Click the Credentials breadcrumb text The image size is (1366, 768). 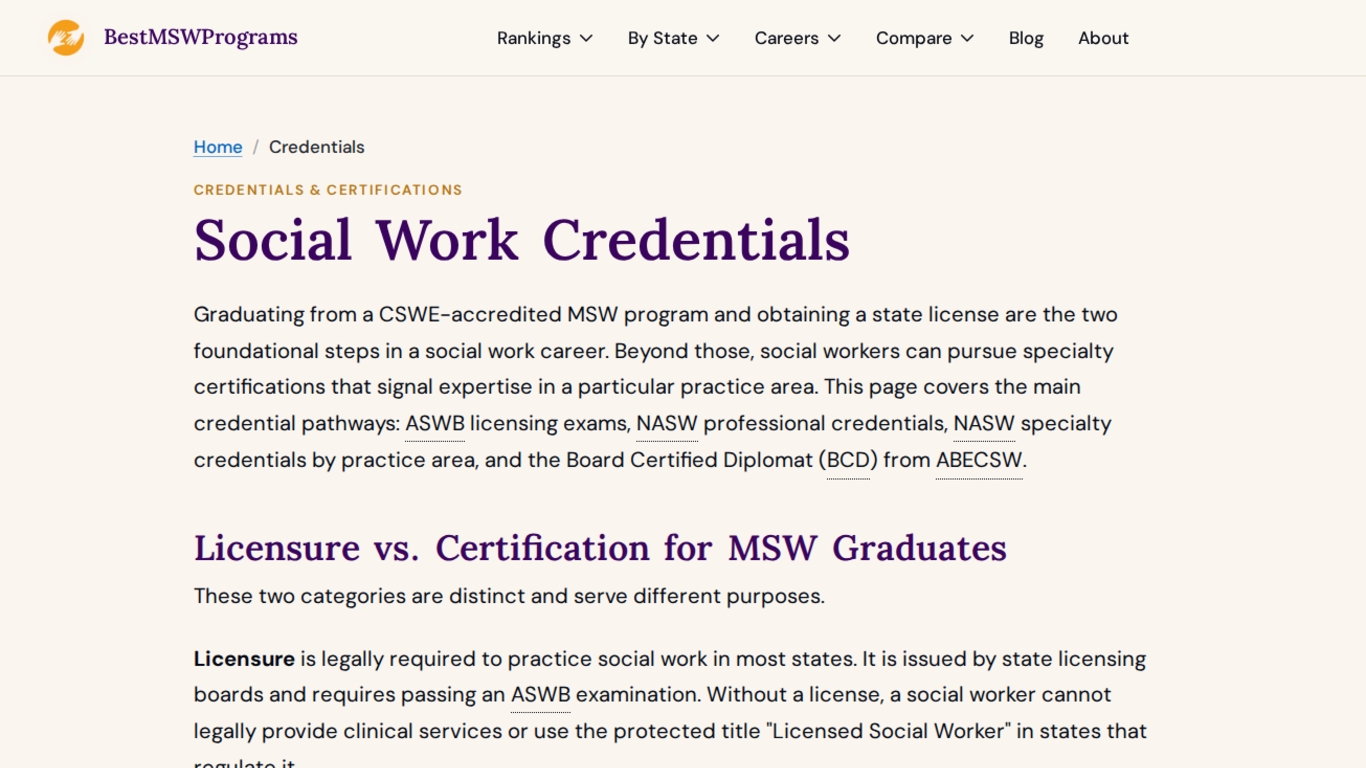[317, 147]
